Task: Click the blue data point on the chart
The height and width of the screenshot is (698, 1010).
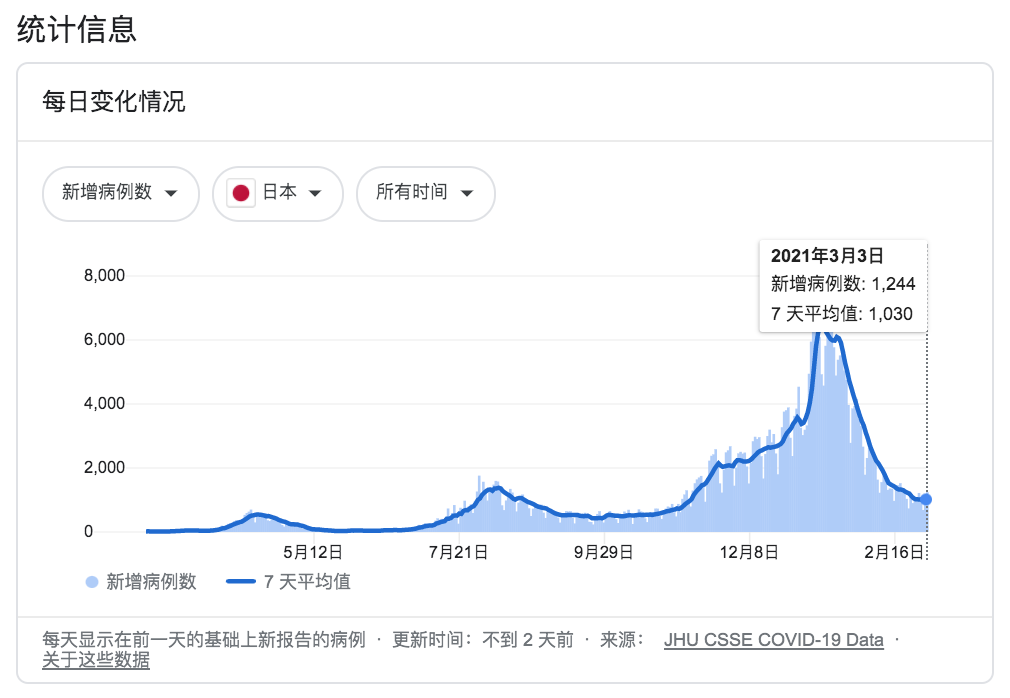Action: [x=926, y=499]
